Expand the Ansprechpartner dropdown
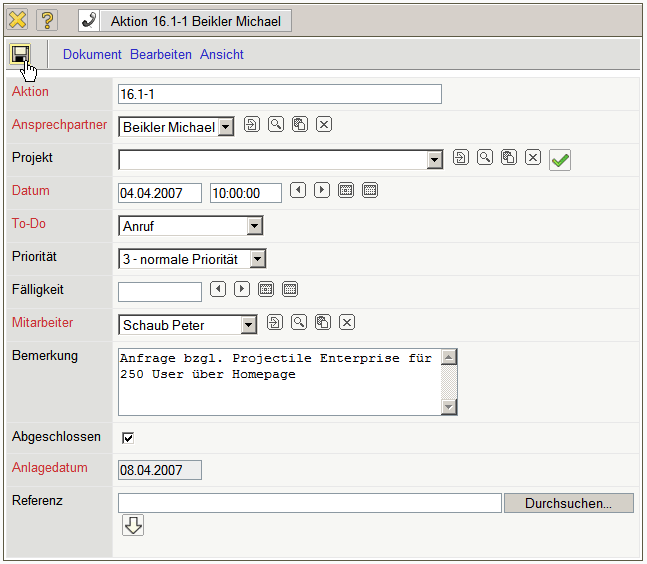The height and width of the screenshot is (564, 647). (226, 127)
